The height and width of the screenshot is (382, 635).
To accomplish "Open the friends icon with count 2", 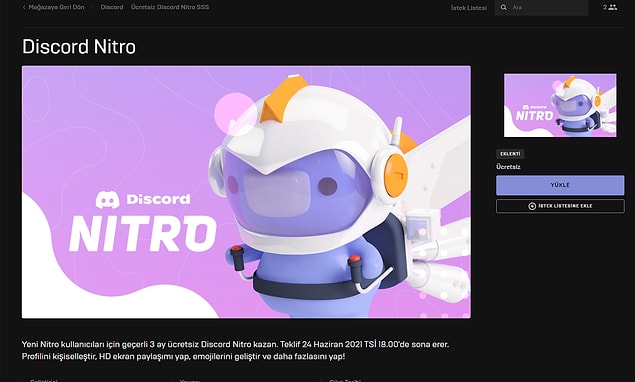I will pyautogui.click(x=610, y=7).
